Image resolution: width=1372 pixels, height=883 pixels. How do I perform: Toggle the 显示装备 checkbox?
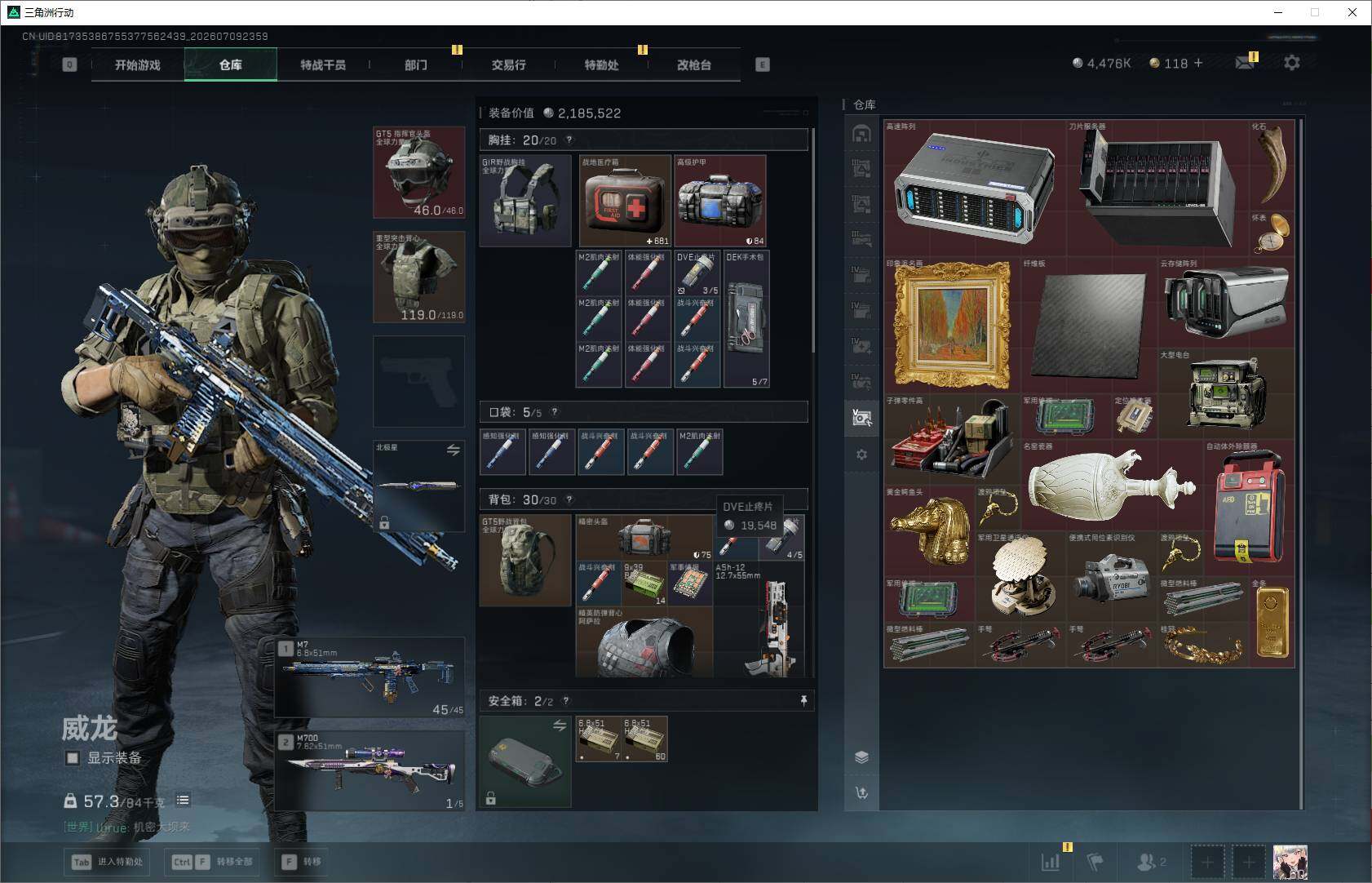(73, 758)
